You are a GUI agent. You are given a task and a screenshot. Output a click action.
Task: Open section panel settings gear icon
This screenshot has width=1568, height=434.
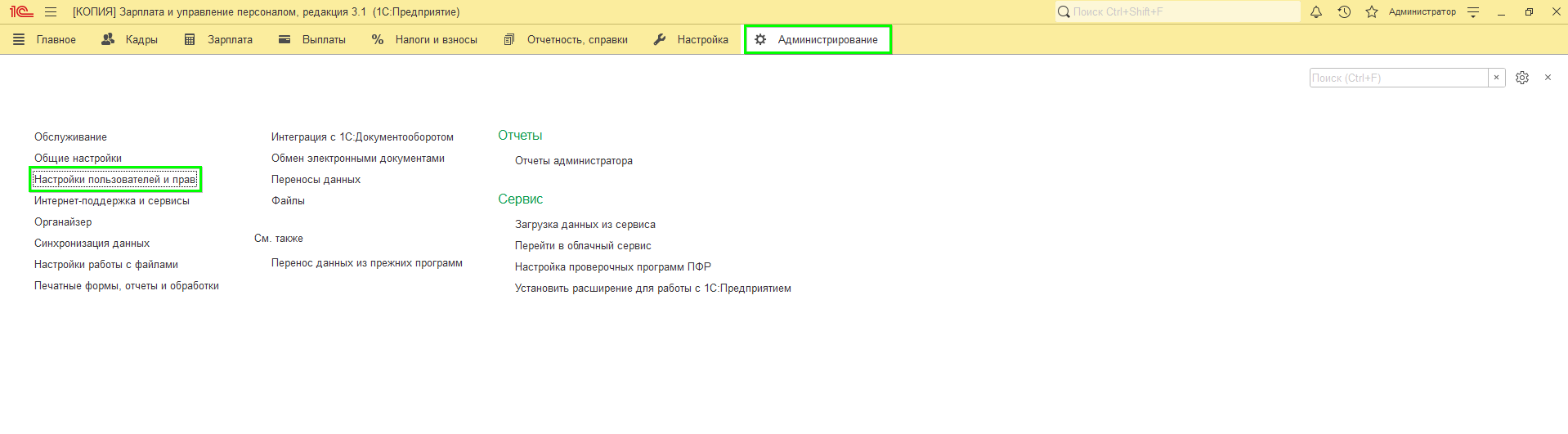pyautogui.click(x=1522, y=78)
